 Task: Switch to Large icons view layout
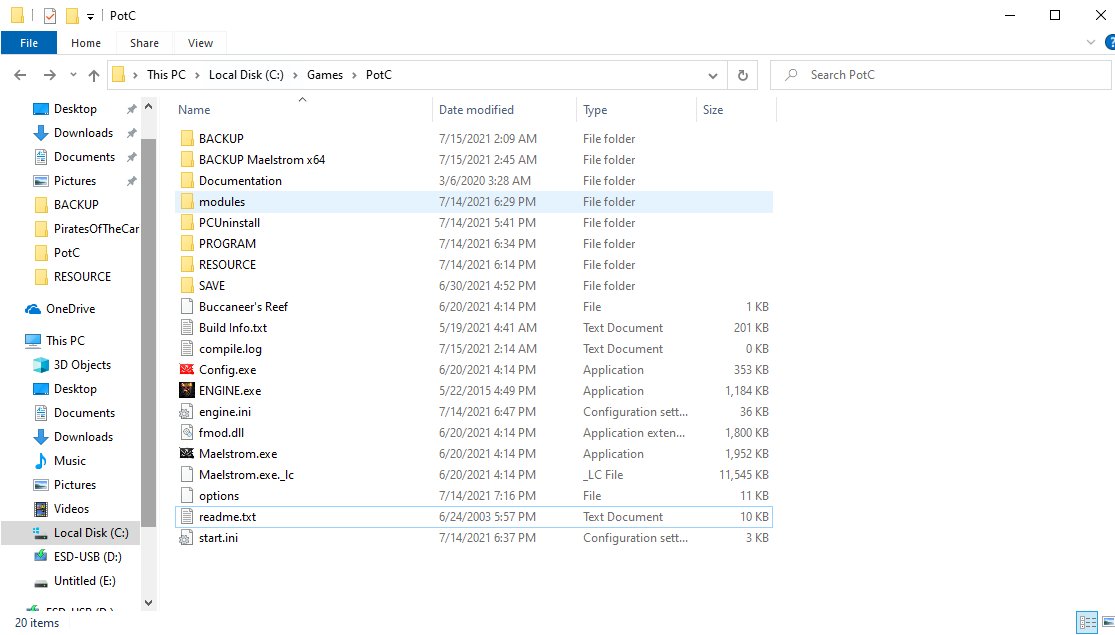point(1108,622)
